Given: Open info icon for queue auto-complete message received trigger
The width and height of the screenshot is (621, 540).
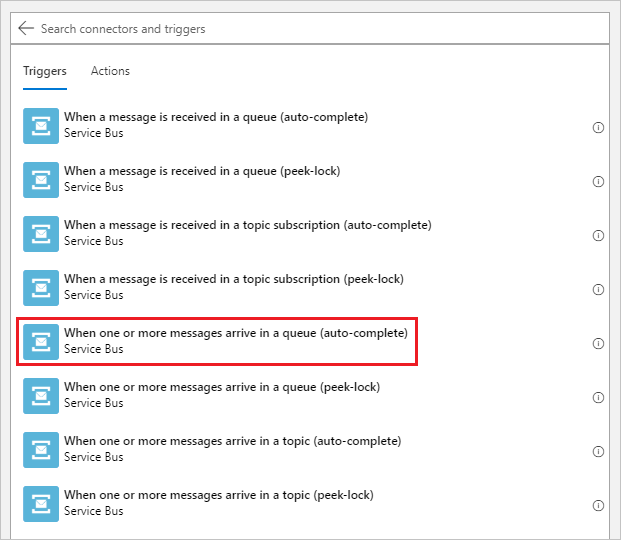Looking at the screenshot, I should (598, 127).
